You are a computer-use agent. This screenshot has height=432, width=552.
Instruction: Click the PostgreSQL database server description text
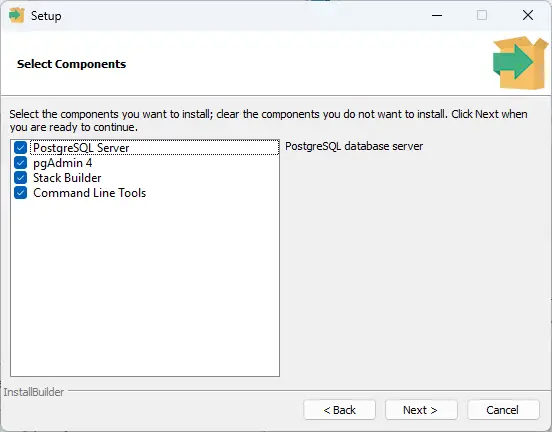pos(354,146)
